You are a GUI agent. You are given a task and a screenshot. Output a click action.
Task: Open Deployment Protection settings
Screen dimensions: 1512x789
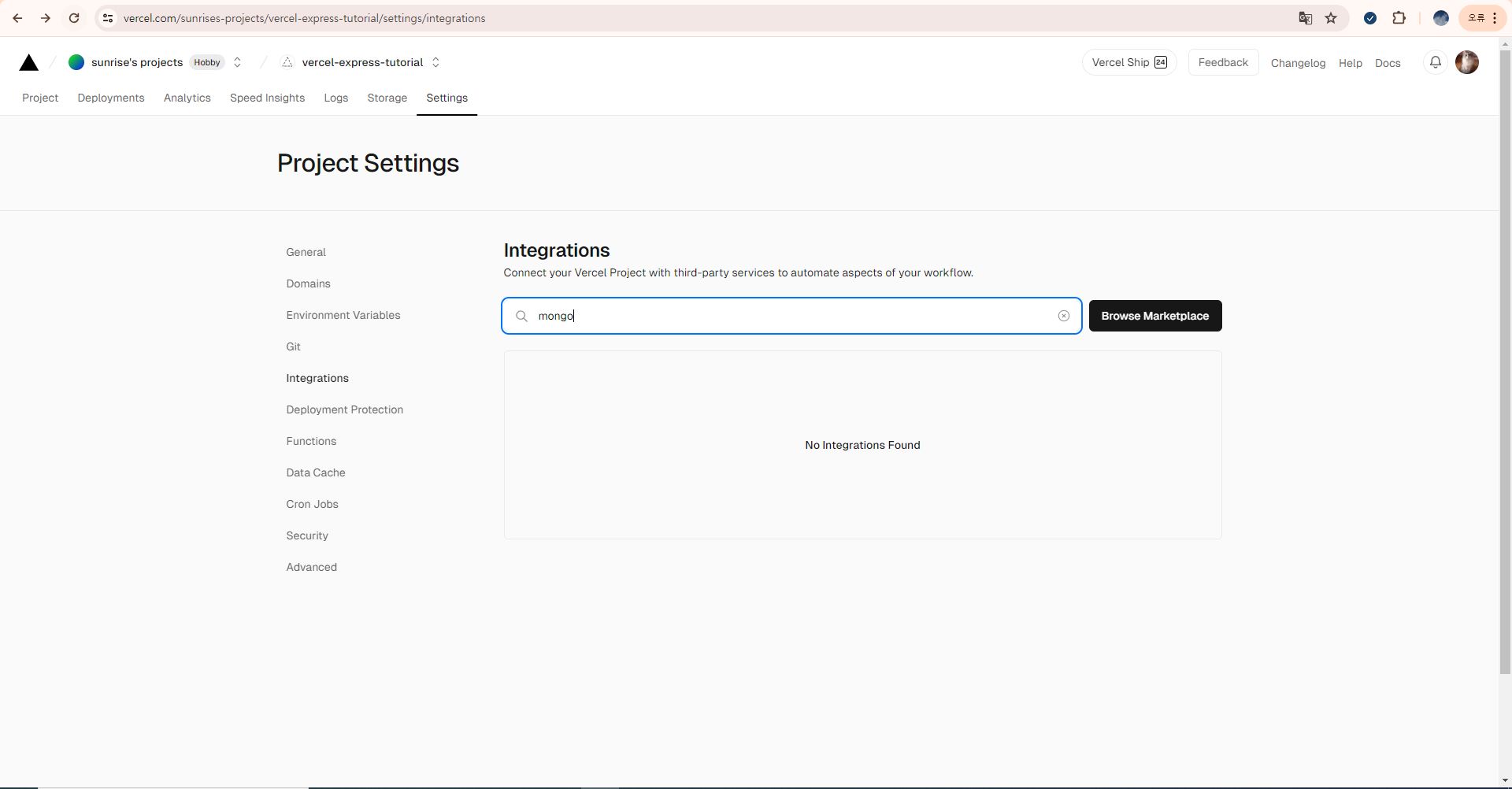pyautogui.click(x=345, y=409)
